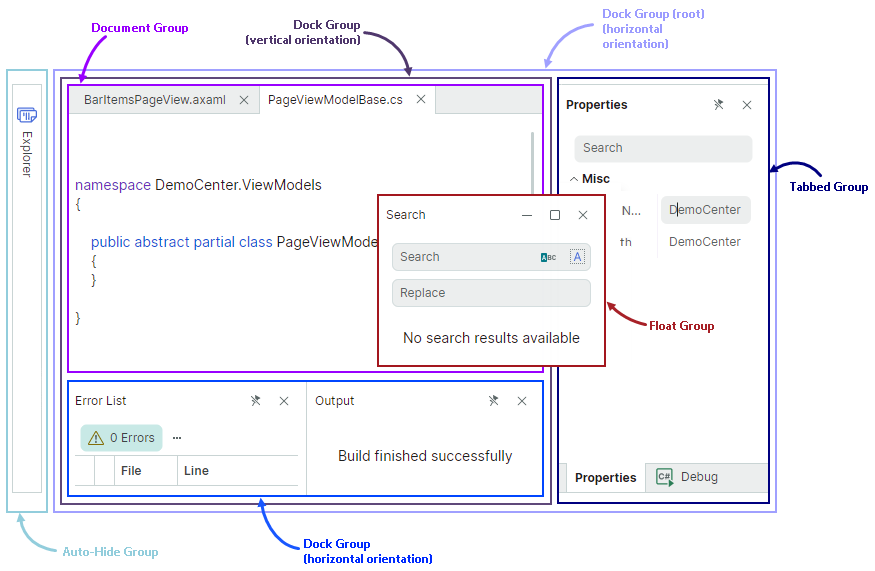Click the Properties panel search field

663,148
